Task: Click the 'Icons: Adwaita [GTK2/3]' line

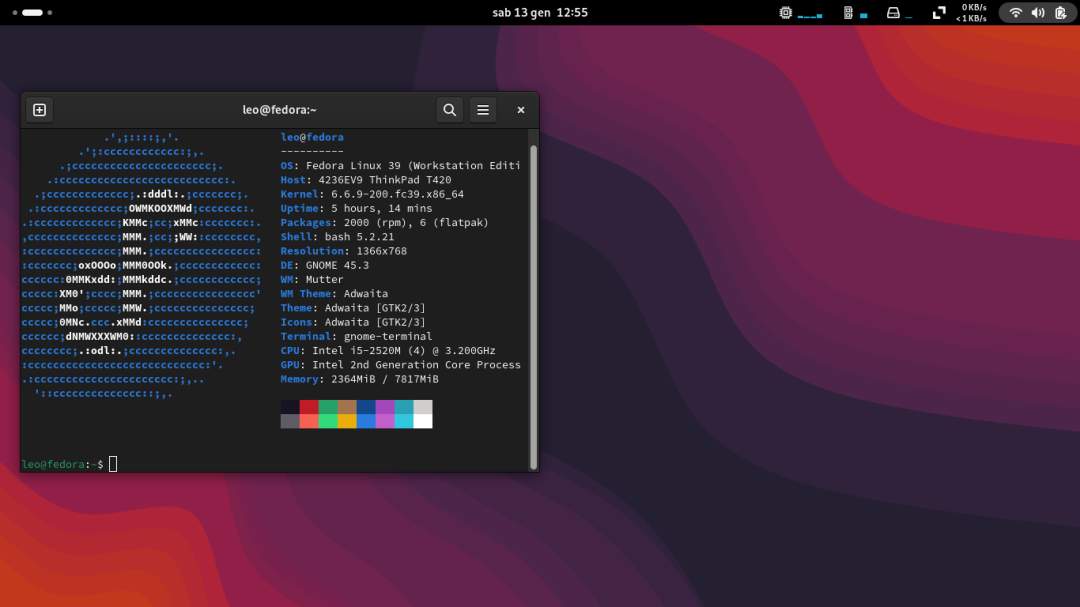Action: coord(353,322)
